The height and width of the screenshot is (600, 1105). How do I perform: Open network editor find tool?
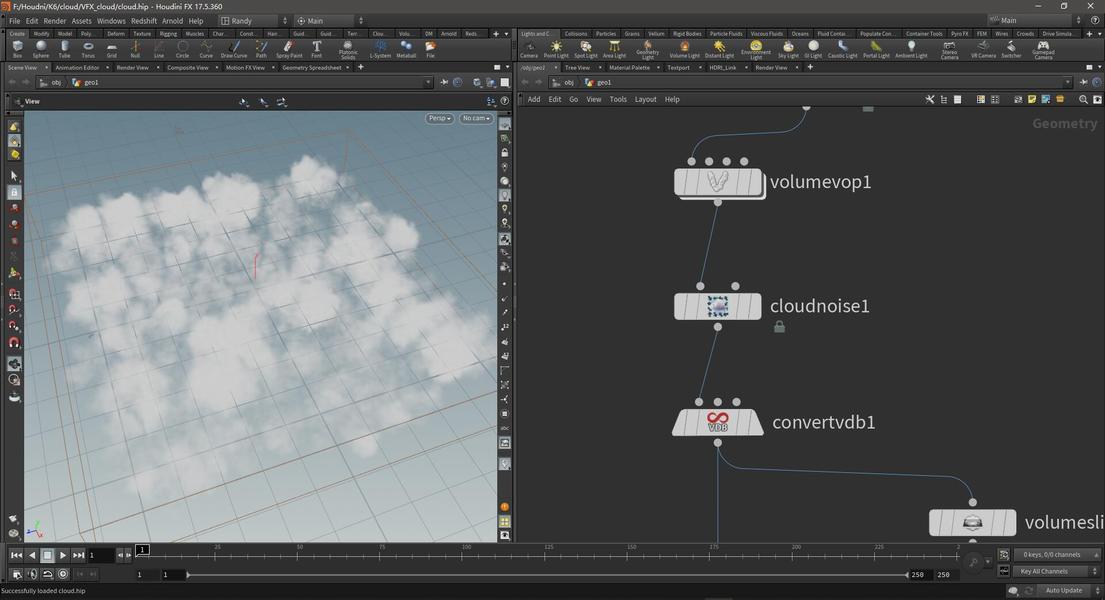point(1083,99)
